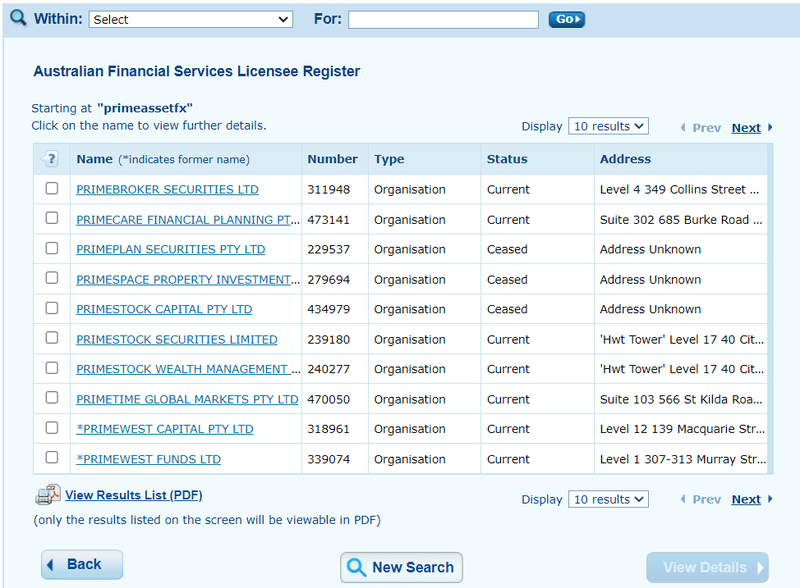Click address Level 12 139 Macquarie Street
This screenshot has width=800, height=588.
tap(682, 429)
